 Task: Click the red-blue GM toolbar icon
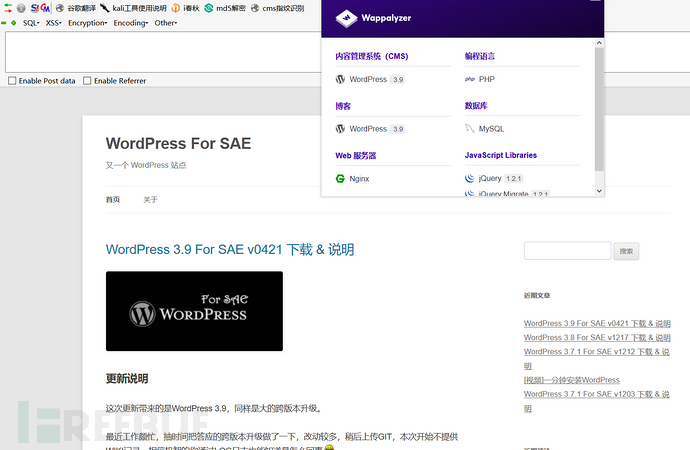click(x=45, y=8)
